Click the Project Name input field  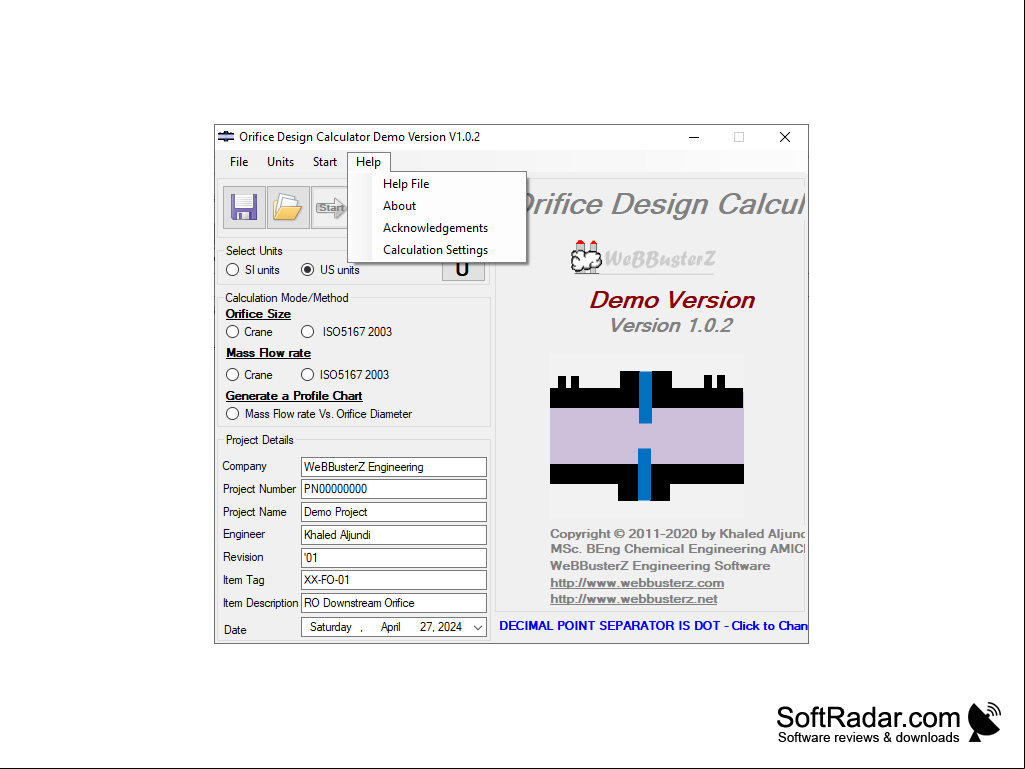pos(394,512)
